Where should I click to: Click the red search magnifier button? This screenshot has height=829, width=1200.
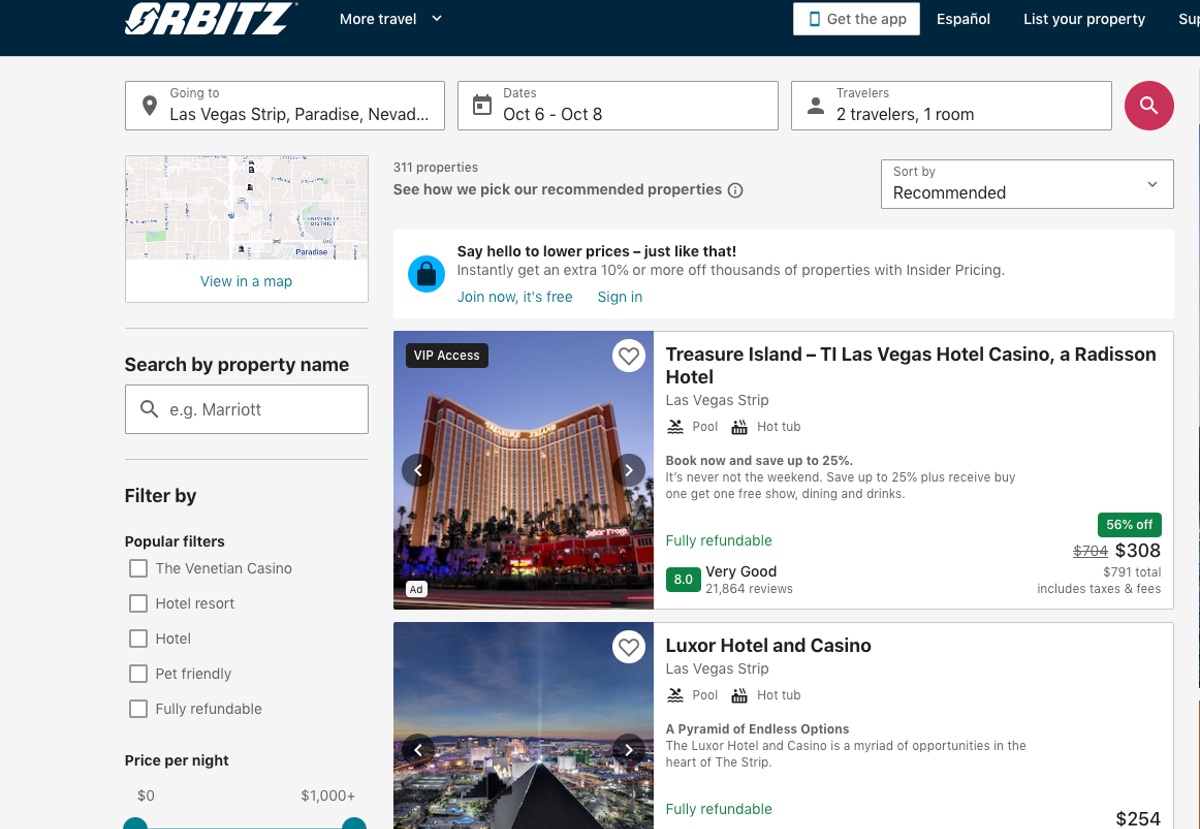(x=1149, y=106)
